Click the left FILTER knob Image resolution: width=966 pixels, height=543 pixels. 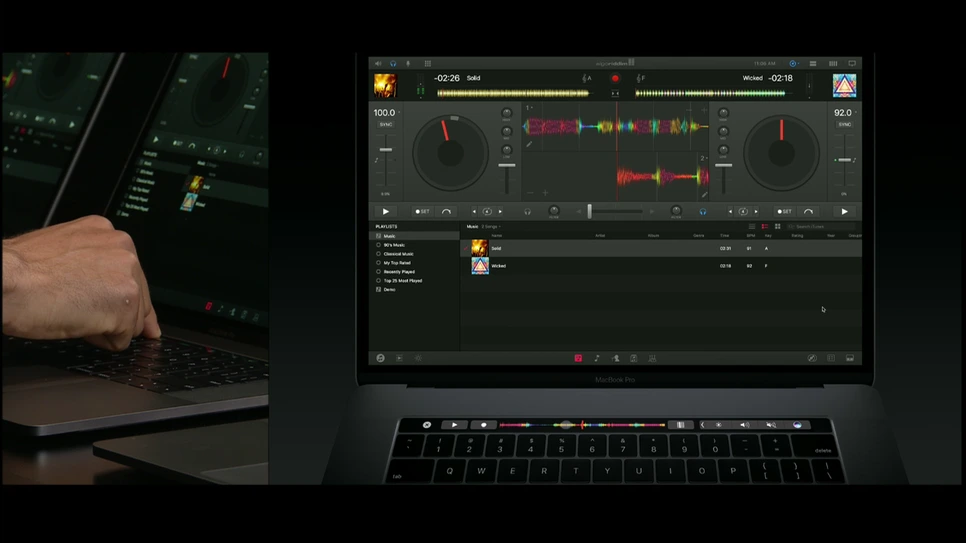pyautogui.click(x=554, y=210)
